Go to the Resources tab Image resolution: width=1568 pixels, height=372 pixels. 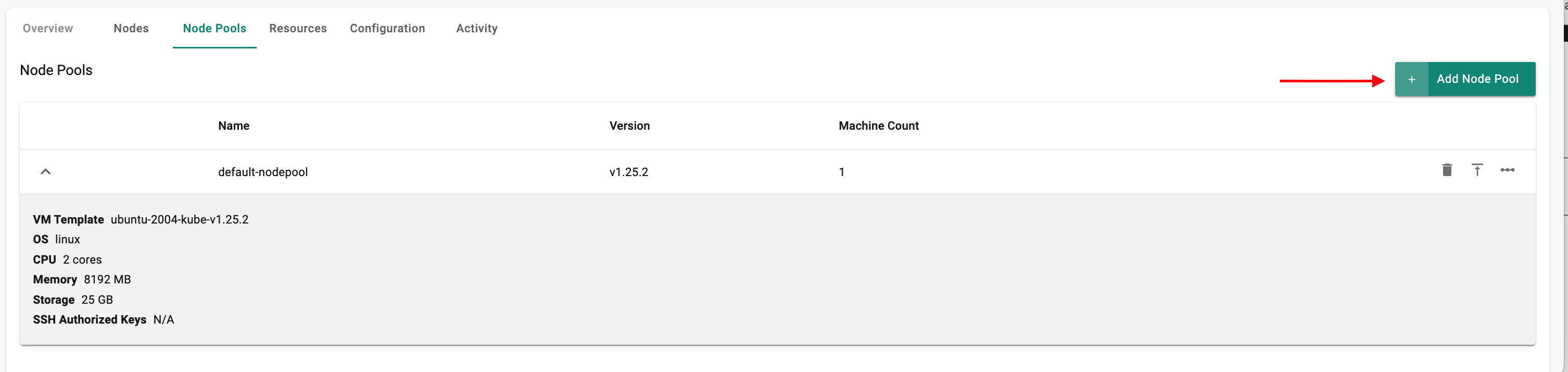(298, 28)
